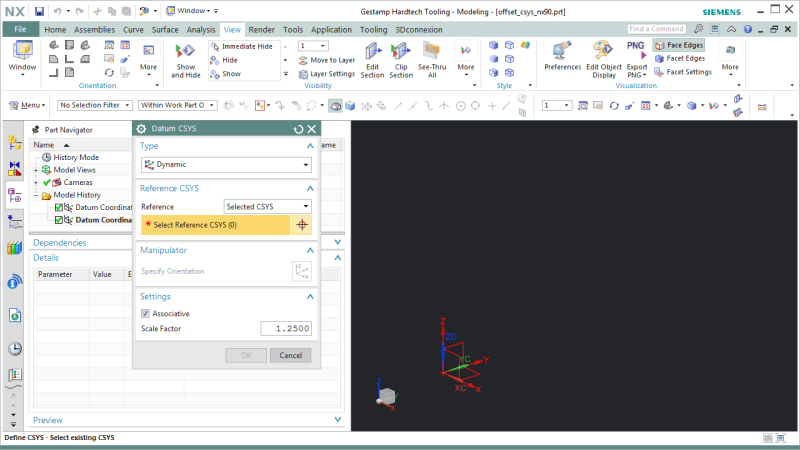Open No Selection Filter dropdown
800x450 pixels.
[94, 105]
